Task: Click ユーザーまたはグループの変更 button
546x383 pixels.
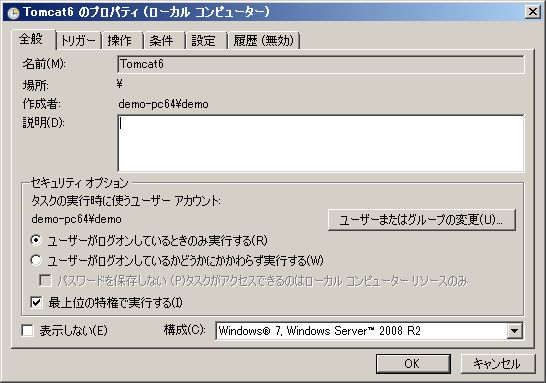Action: tap(421, 220)
